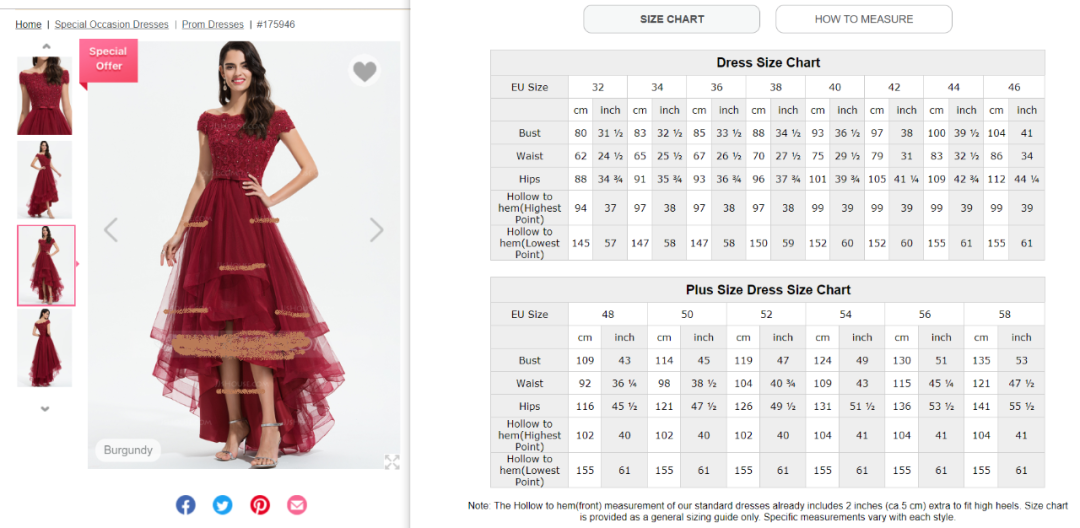Screen dimensions: 1080x528
Task: Select fourth dress thumbnail
Action: pyautogui.click(x=45, y=347)
